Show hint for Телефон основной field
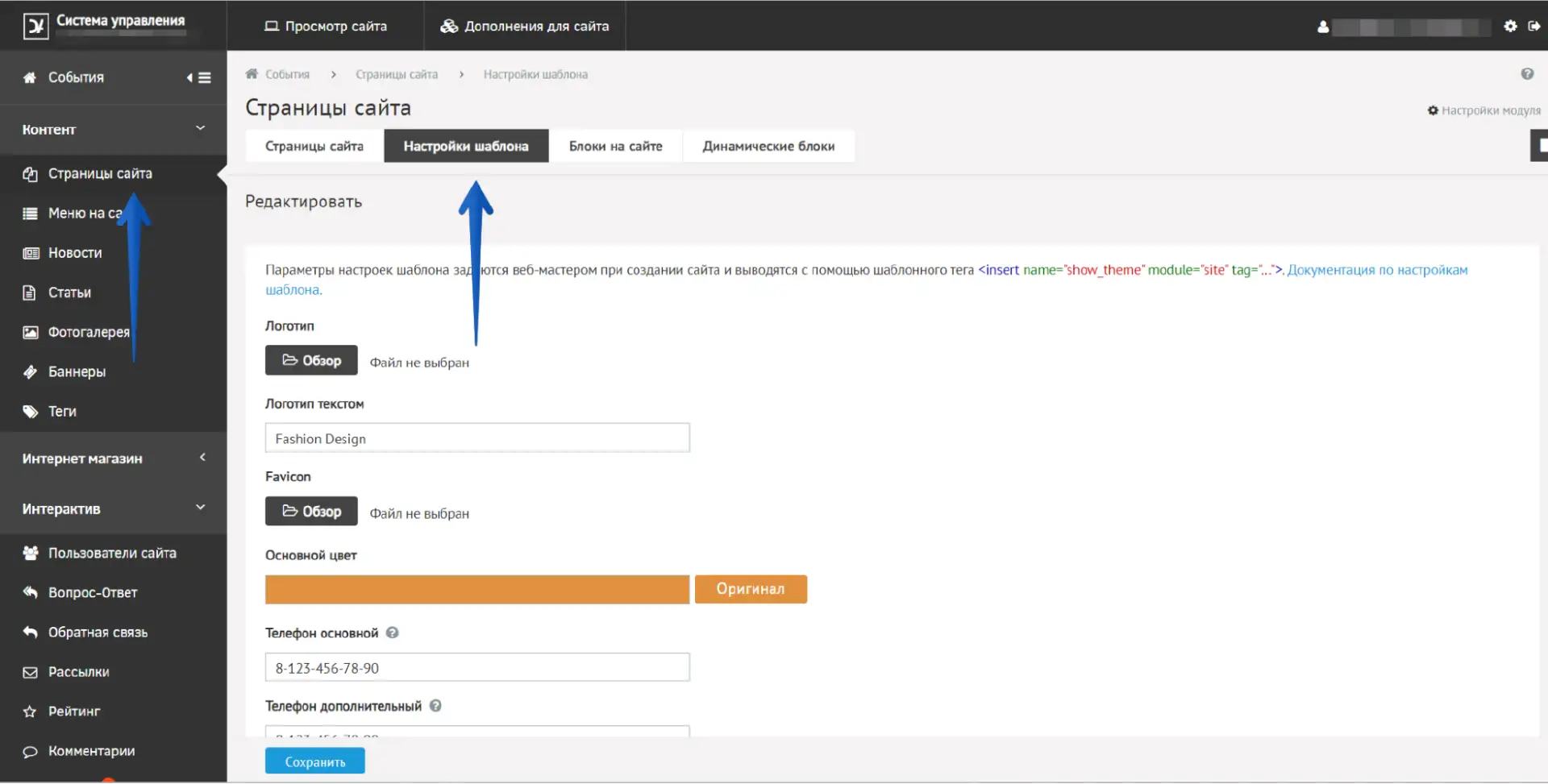This screenshot has width=1548, height=784. click(393, 633)
